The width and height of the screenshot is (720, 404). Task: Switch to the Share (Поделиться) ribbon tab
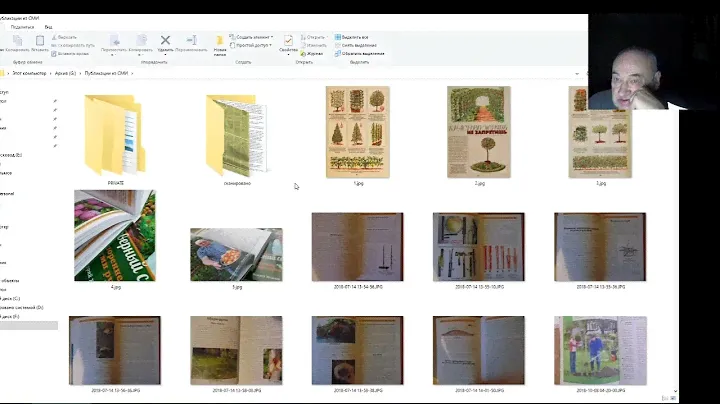click(23, 27)
